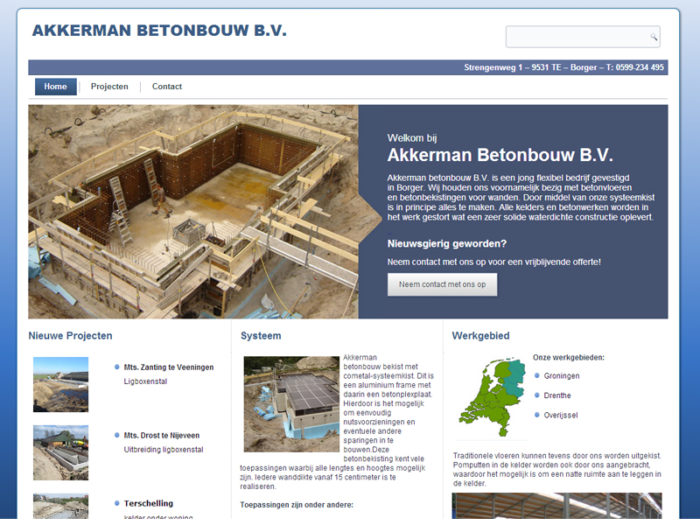Click the address bar text Strengenweg 1

pyautogui.click(x=493, y=67)
